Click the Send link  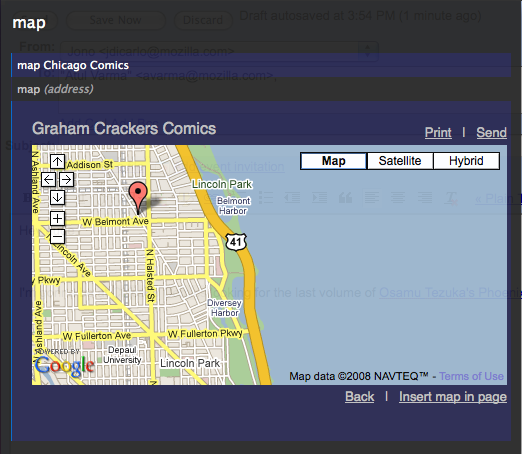pyautogui.click(x=491, y=133)
